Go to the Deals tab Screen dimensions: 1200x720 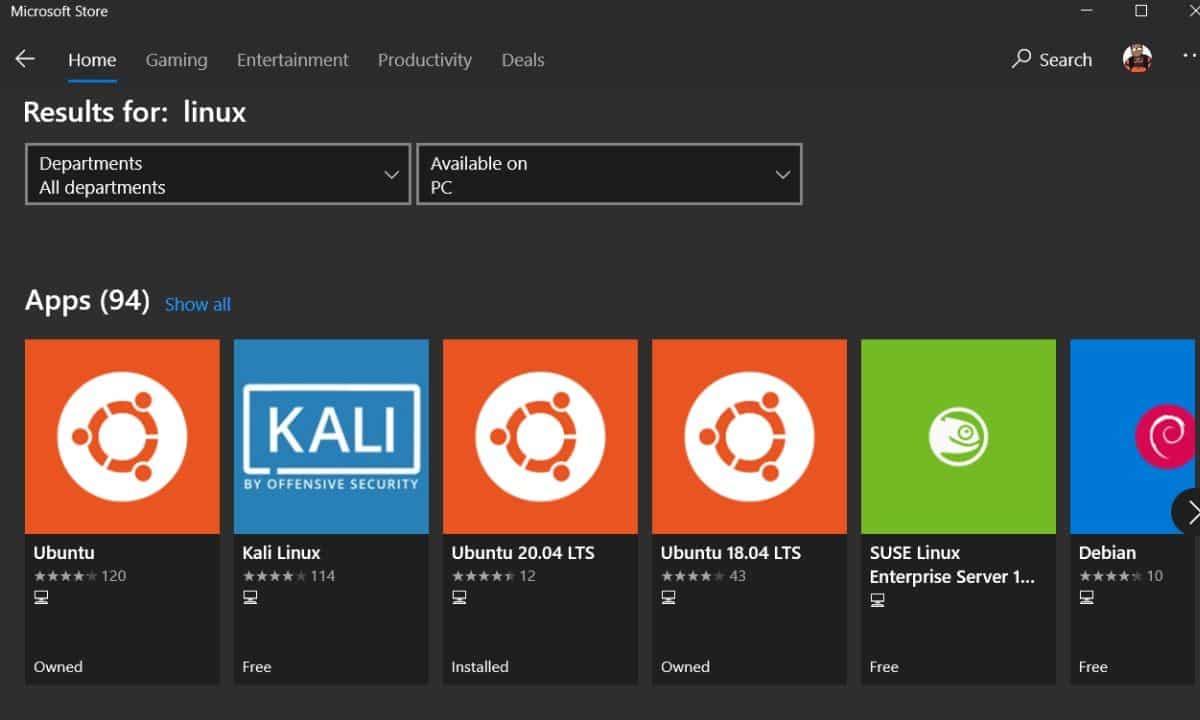point(523,60)
